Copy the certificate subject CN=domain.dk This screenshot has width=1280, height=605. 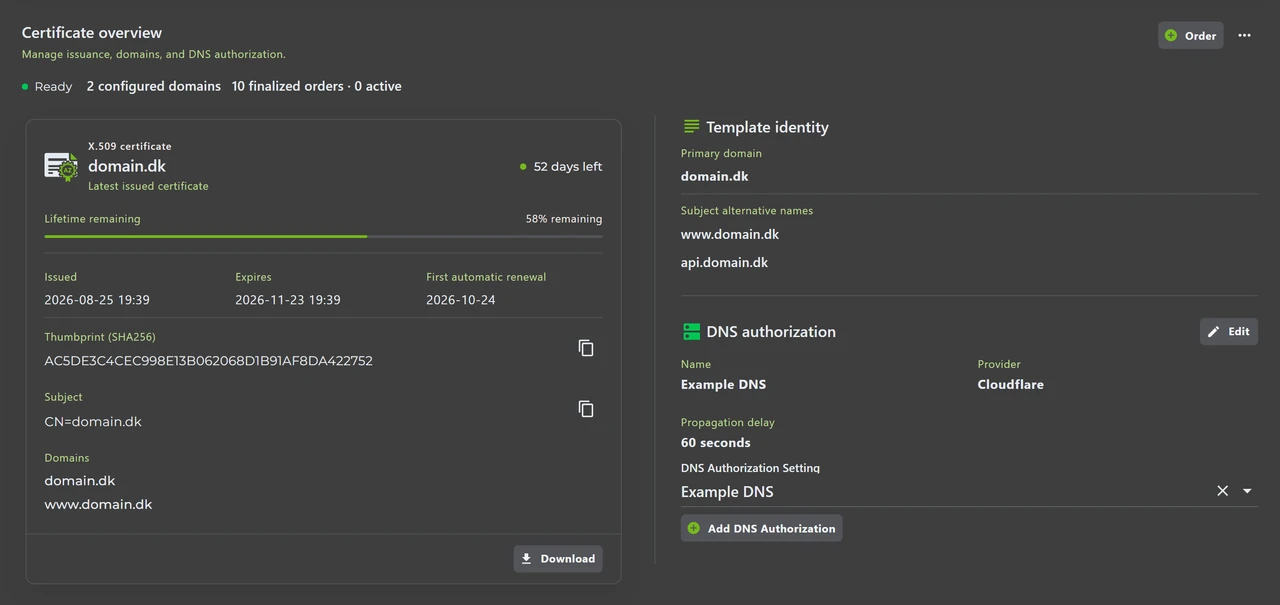pyautogui.click(x=586, y=409)
